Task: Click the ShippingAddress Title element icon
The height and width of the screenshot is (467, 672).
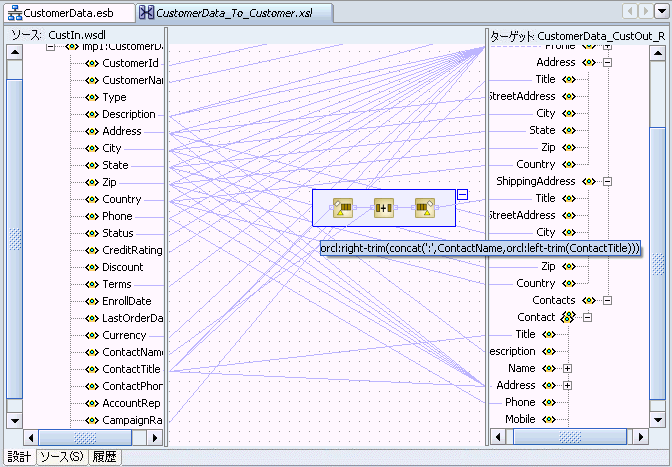Action: point(569,198)
